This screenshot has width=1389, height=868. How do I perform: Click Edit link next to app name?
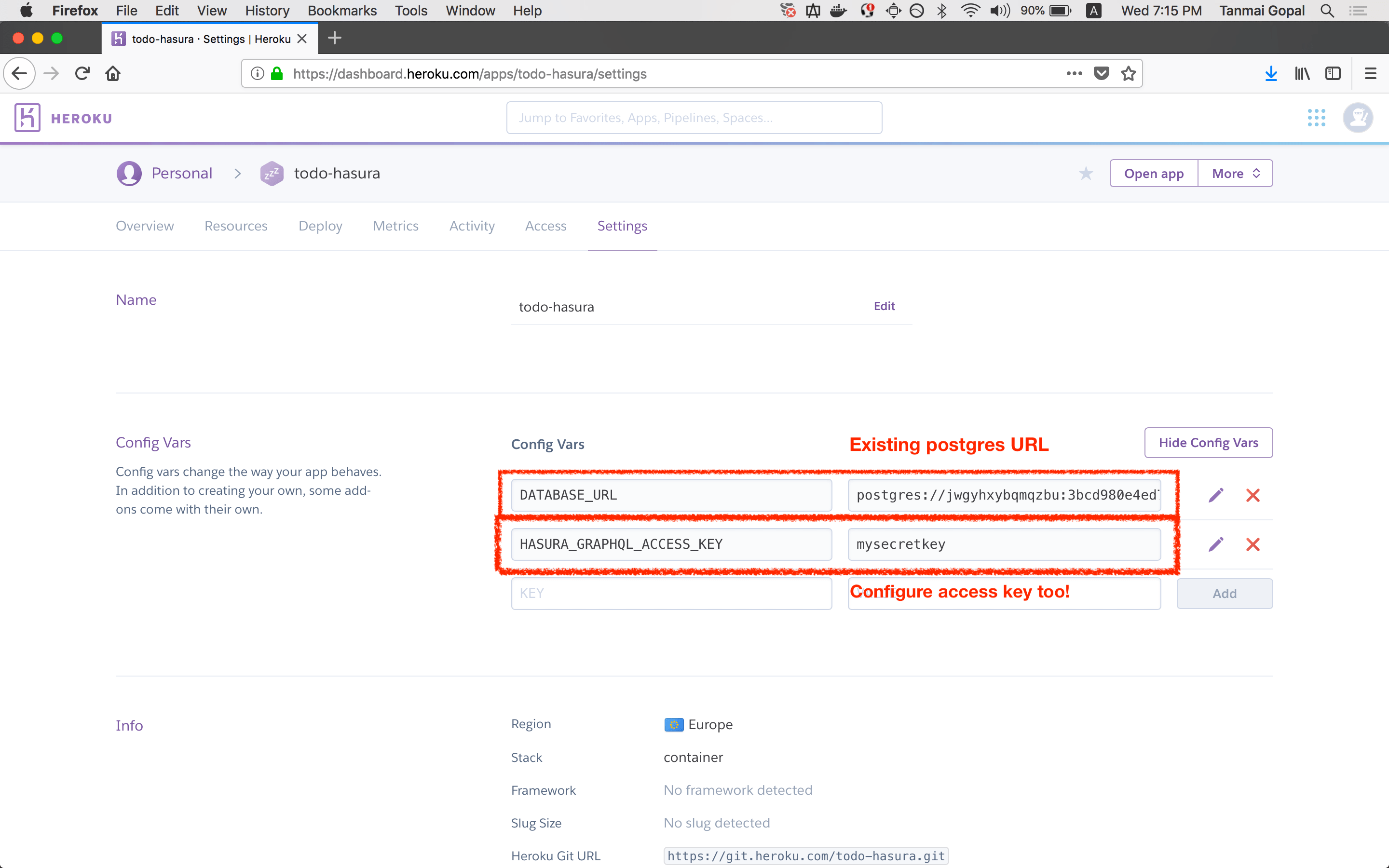click(884, 306)
